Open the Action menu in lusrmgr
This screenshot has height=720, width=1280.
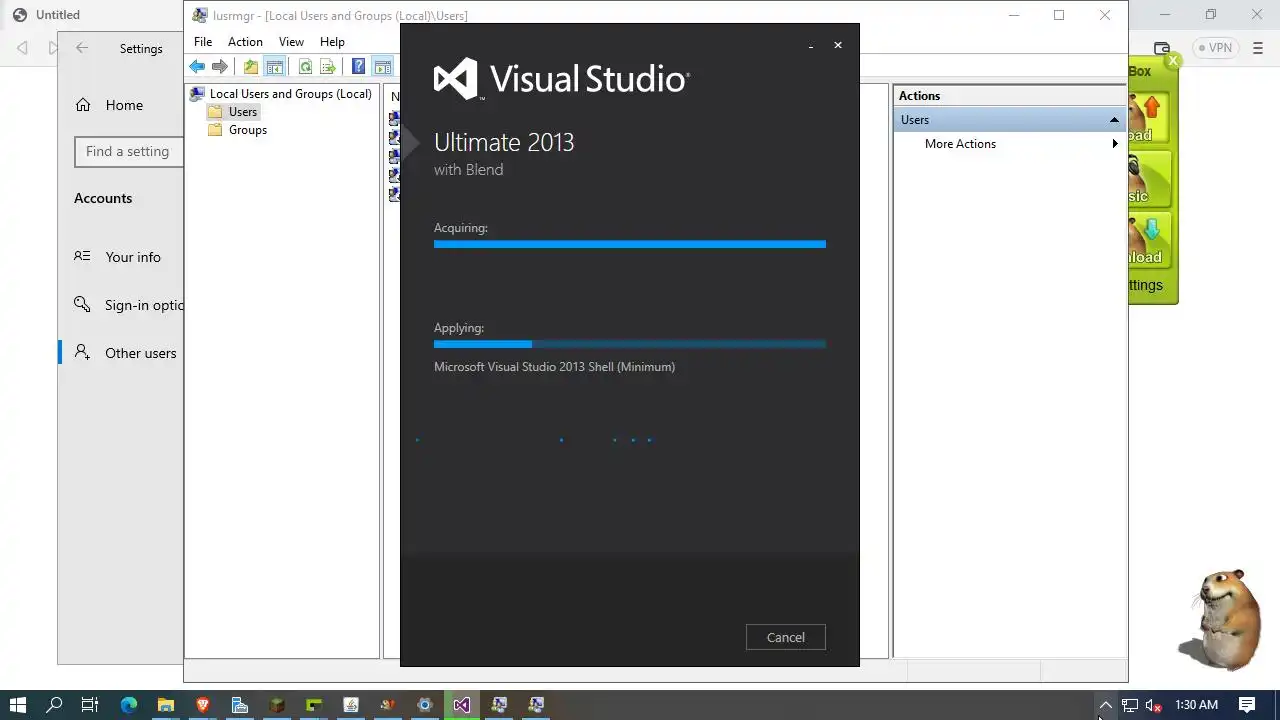pyautogui.click(x=245, y=42)
